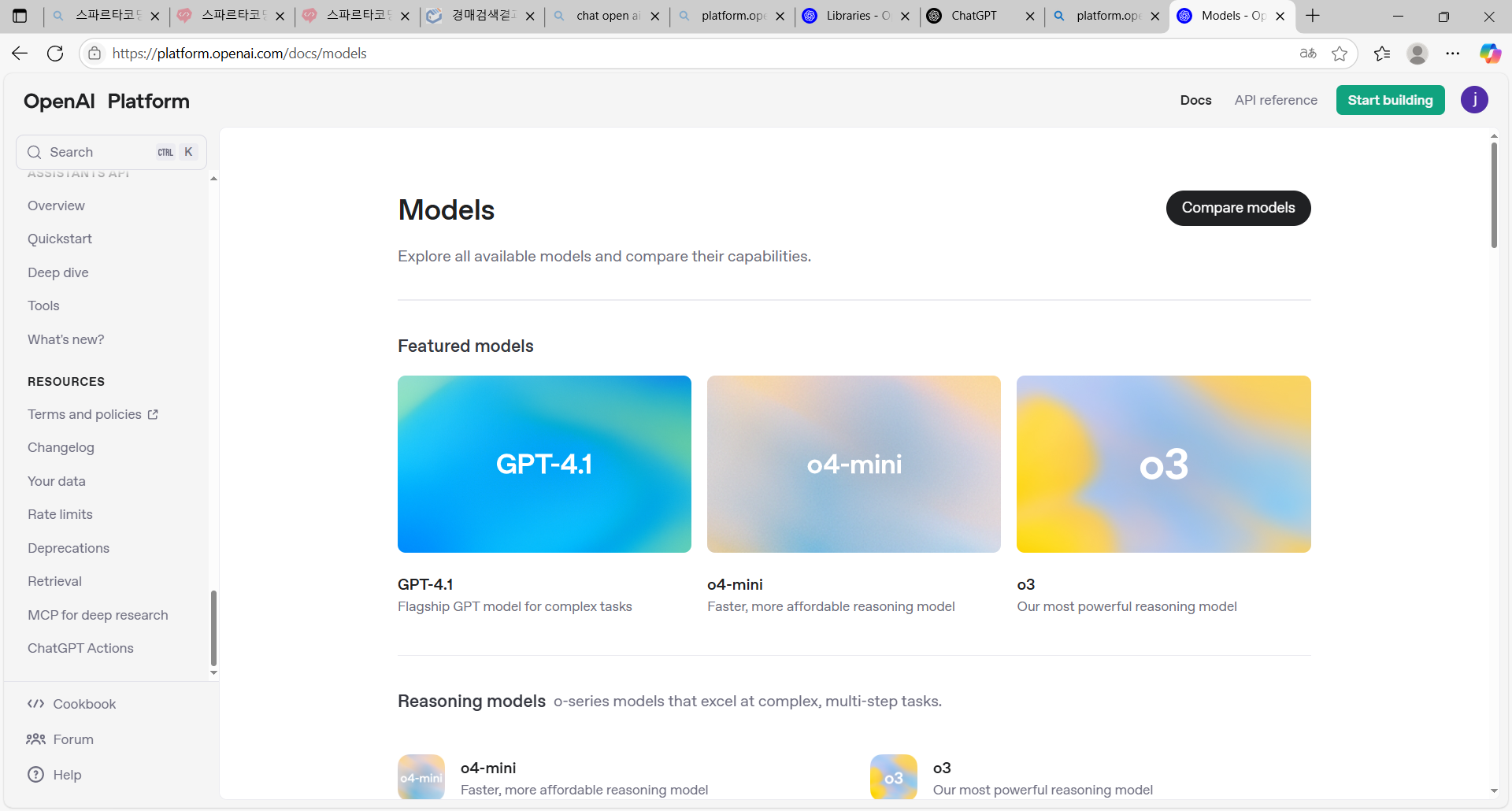Open a new browser tab
Screen dimensions: 1512x811
tap(1313, 16)
